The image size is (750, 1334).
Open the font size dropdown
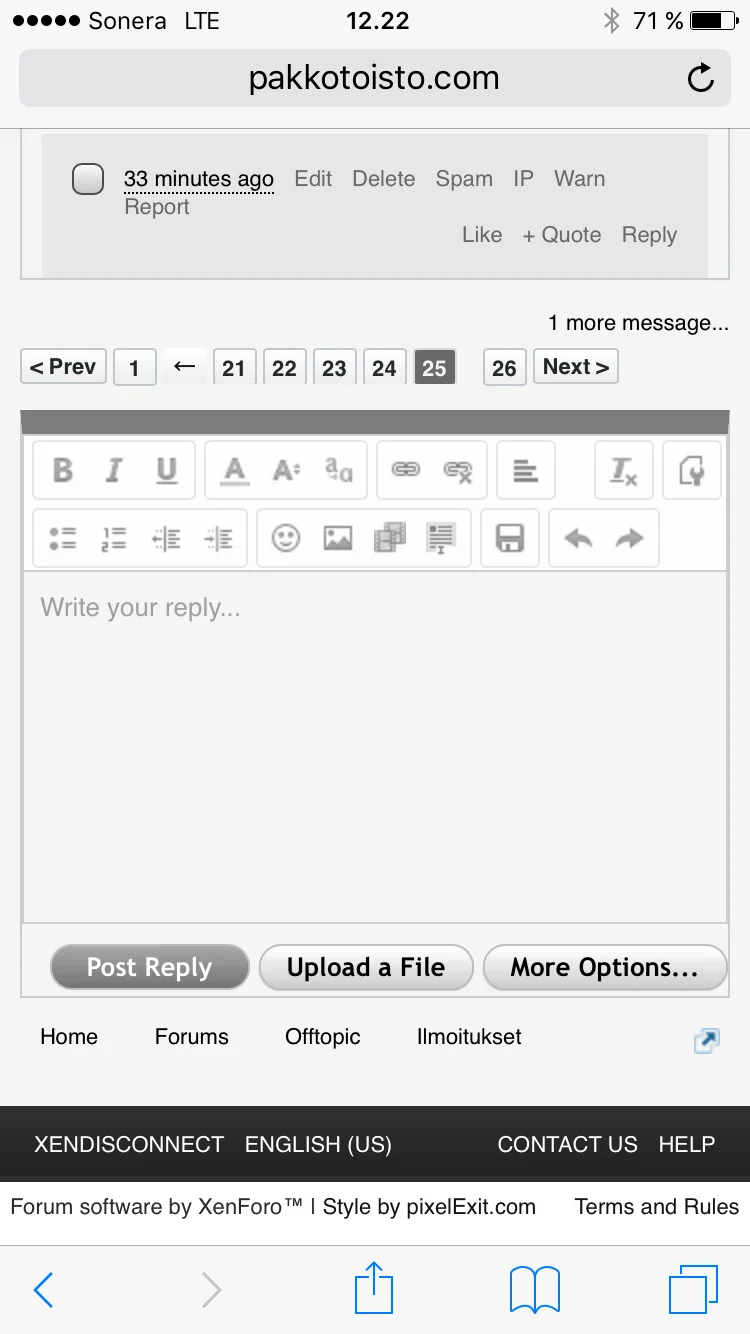pyautogui.click(x=286, y=470)
